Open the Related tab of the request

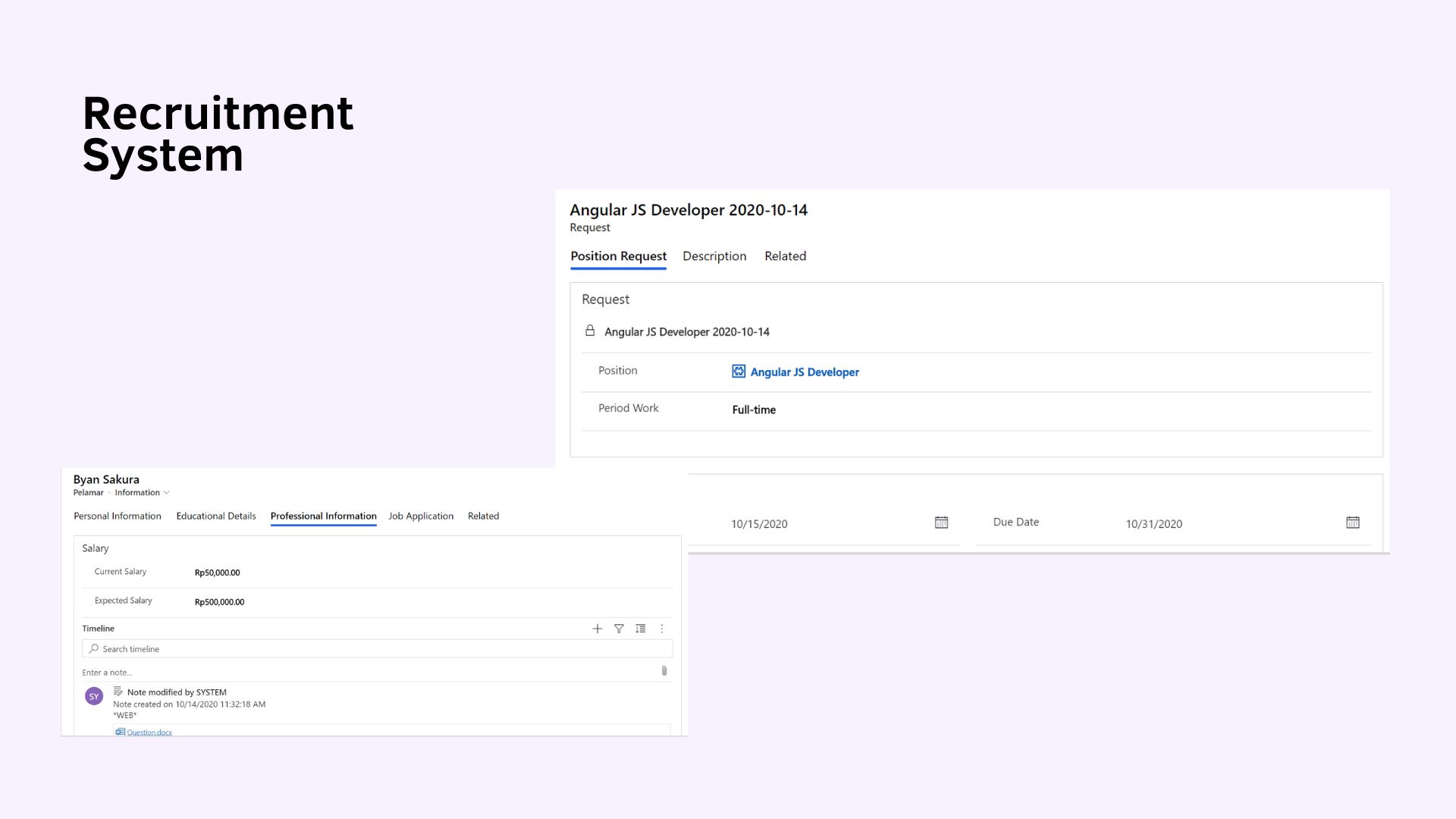point(785,256)
